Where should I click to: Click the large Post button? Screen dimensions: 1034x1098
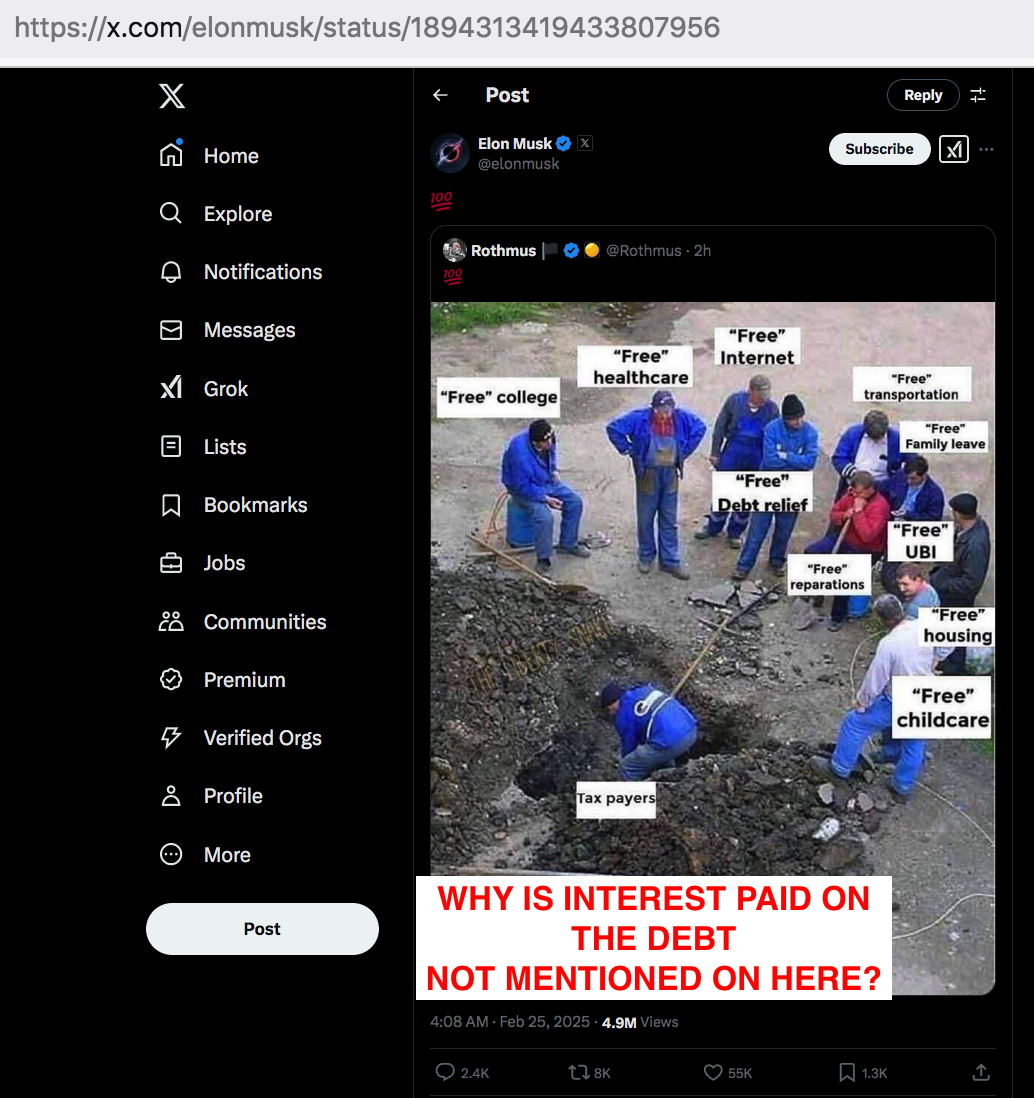point(263,929)
